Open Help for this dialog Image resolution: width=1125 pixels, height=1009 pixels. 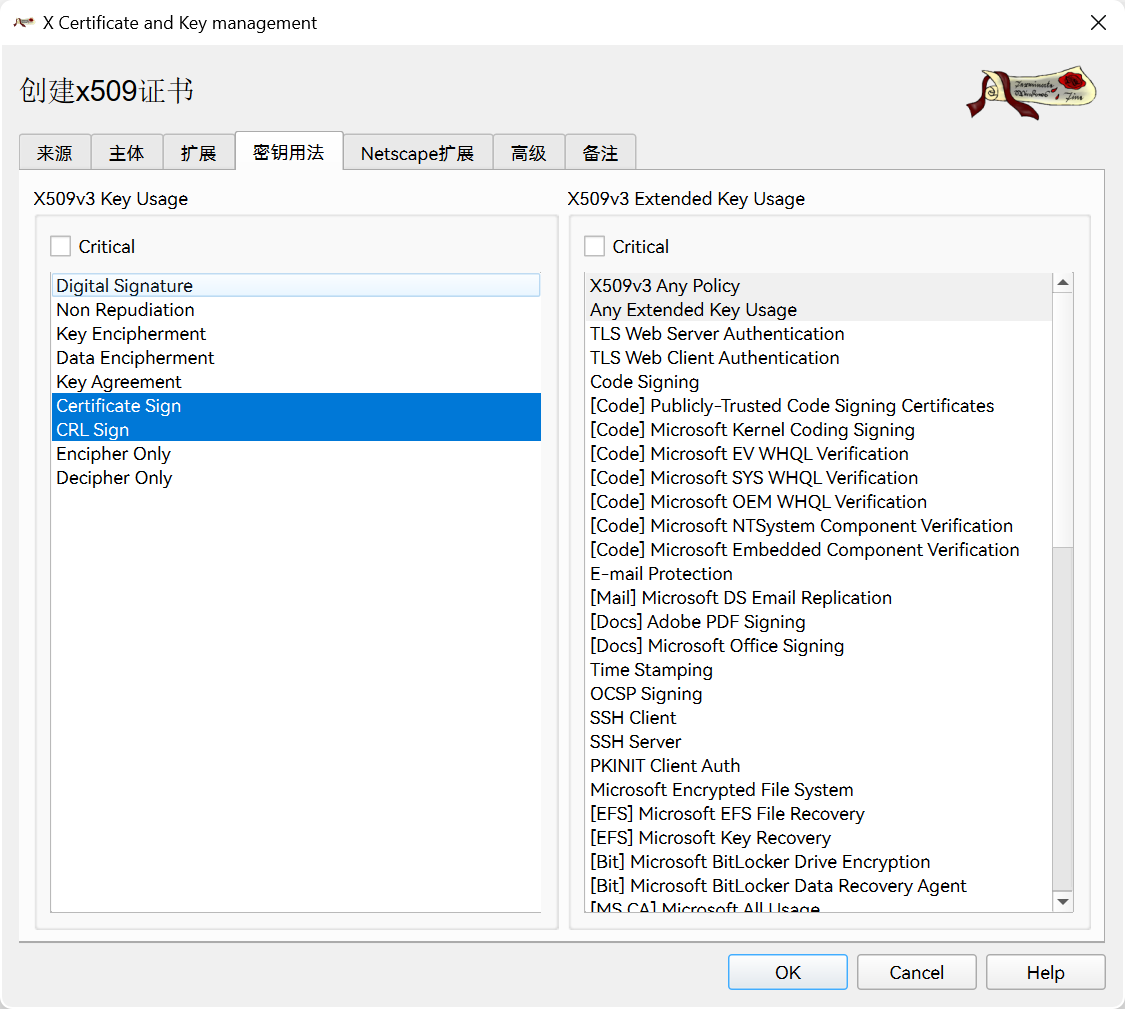(x=1045, y=972)
